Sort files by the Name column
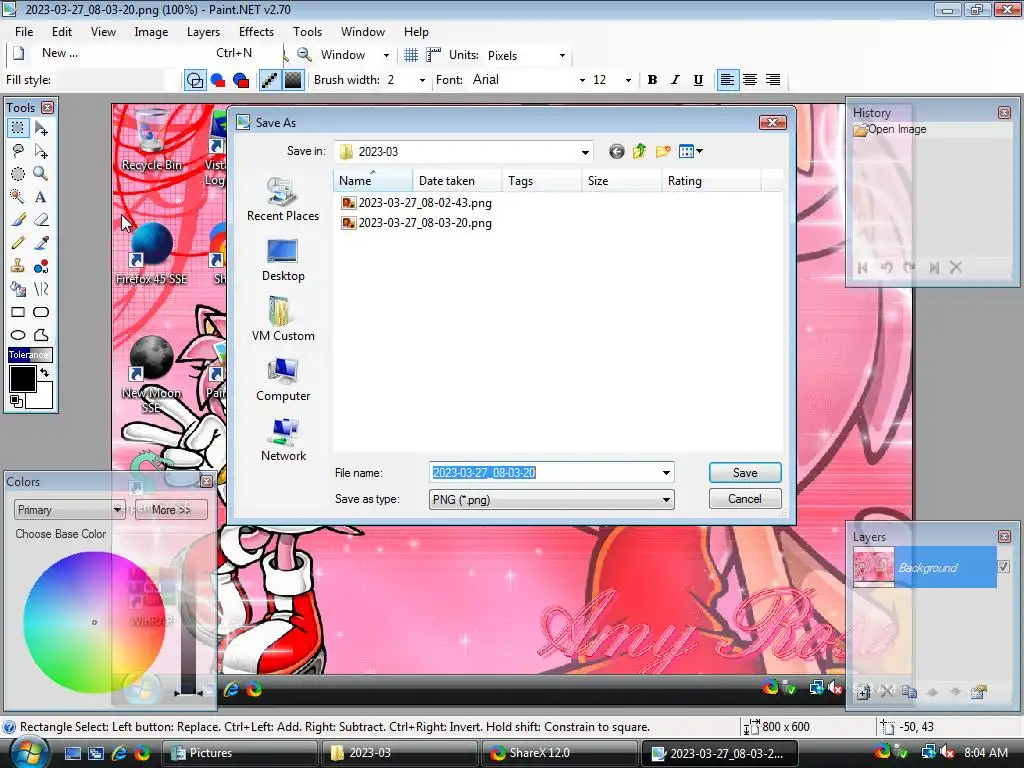 373,181
